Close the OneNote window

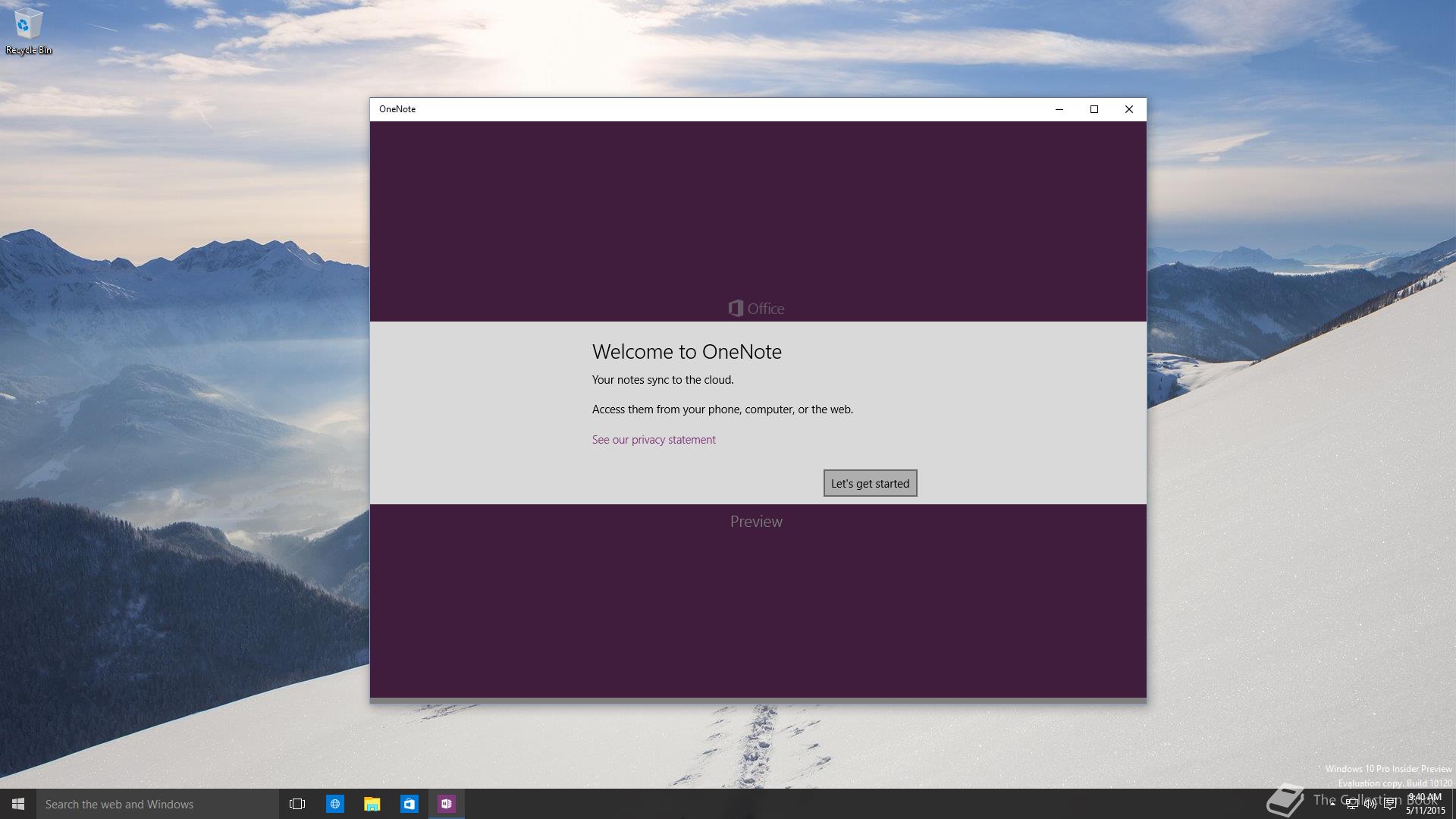coord(1129,109)
